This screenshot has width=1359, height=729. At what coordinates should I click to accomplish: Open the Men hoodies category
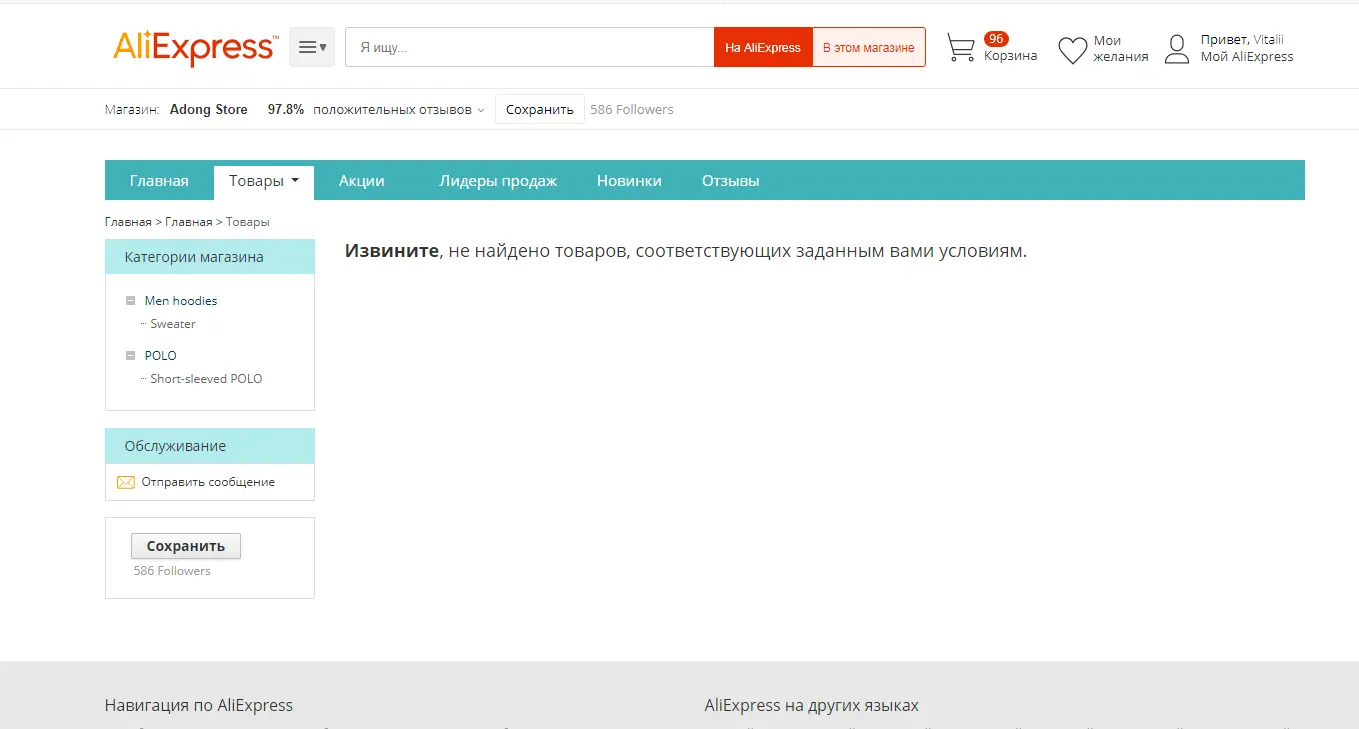coord(181,301)
